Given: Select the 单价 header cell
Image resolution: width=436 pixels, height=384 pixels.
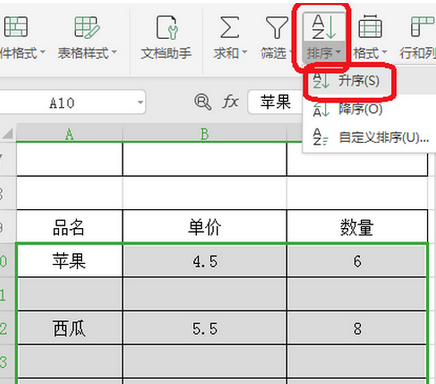Looking at the screenshot, I should (x=205, y=227).
